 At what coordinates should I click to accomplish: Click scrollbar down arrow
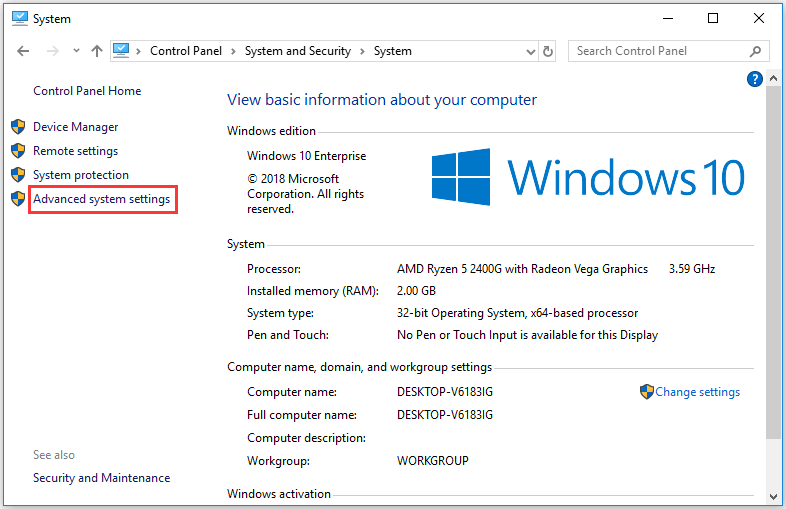pos(773,497)
